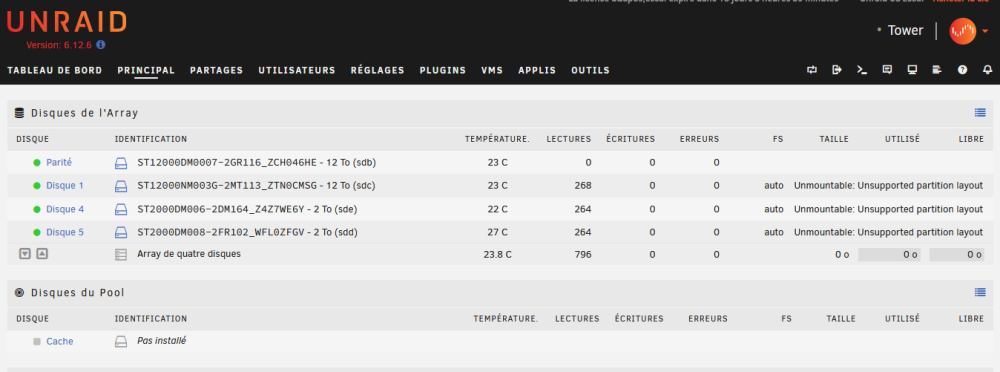Click the drive icon for the Parité disk
Screen dimensions: 1000x372
tap(121, 163)
